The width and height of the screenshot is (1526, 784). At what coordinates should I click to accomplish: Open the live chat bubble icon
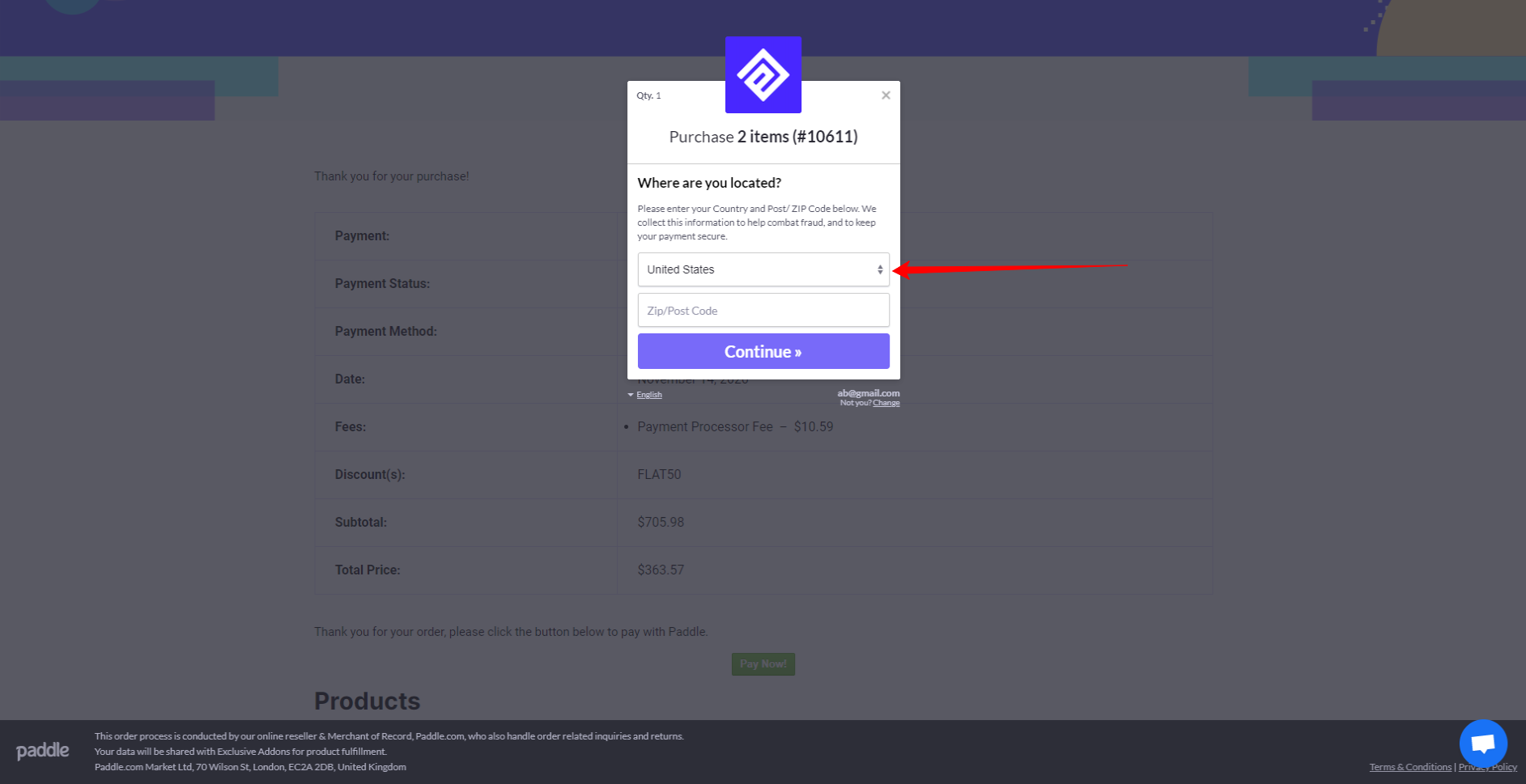(1483, 743)
